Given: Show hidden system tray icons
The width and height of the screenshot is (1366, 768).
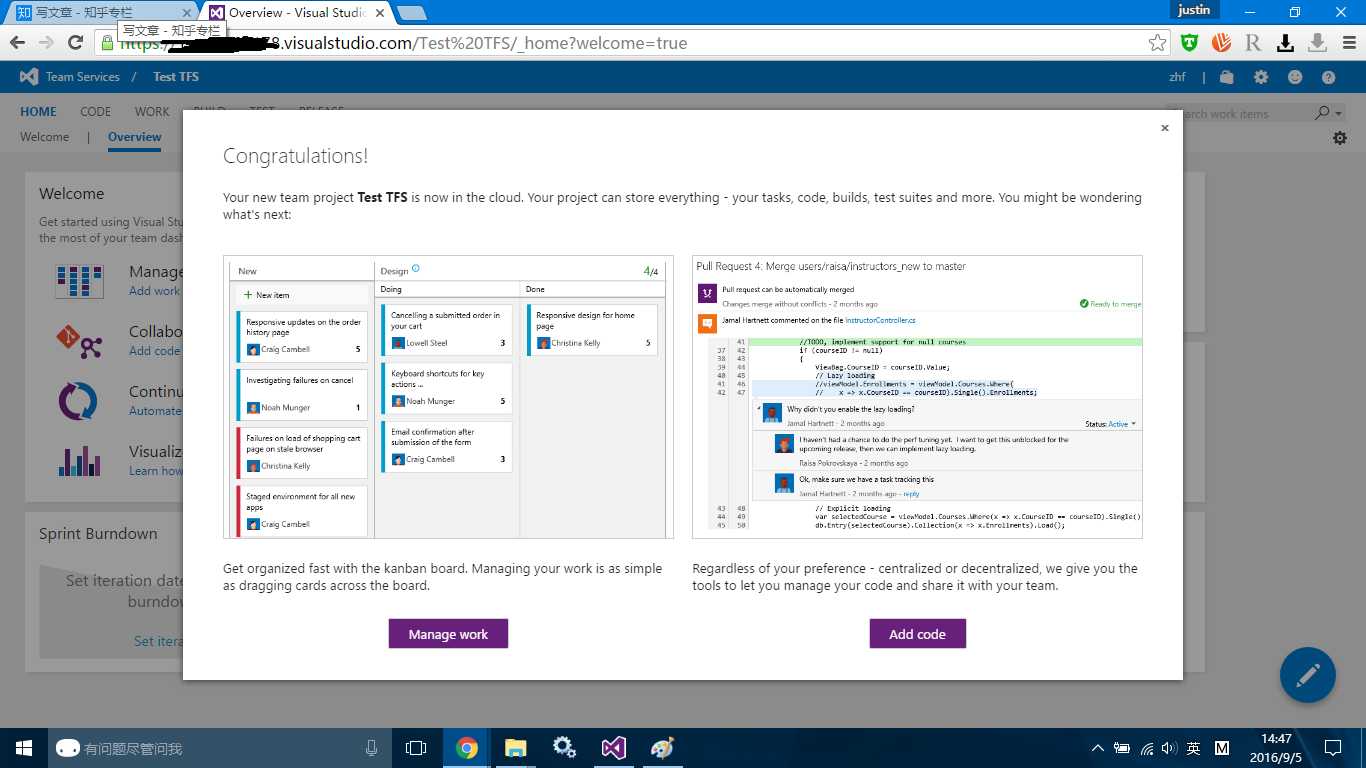Looking at the screenshot, I should [1098, 748].
